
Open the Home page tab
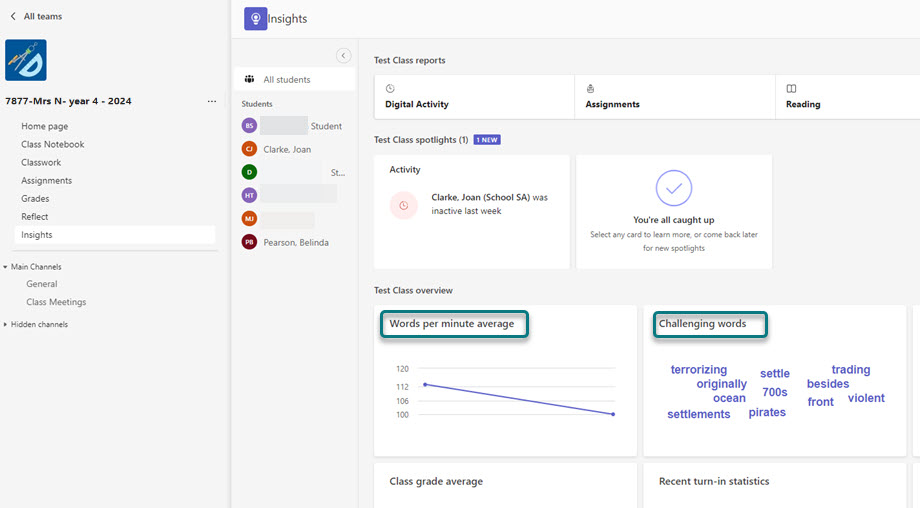pyautogui.click(x=45, y=126)
